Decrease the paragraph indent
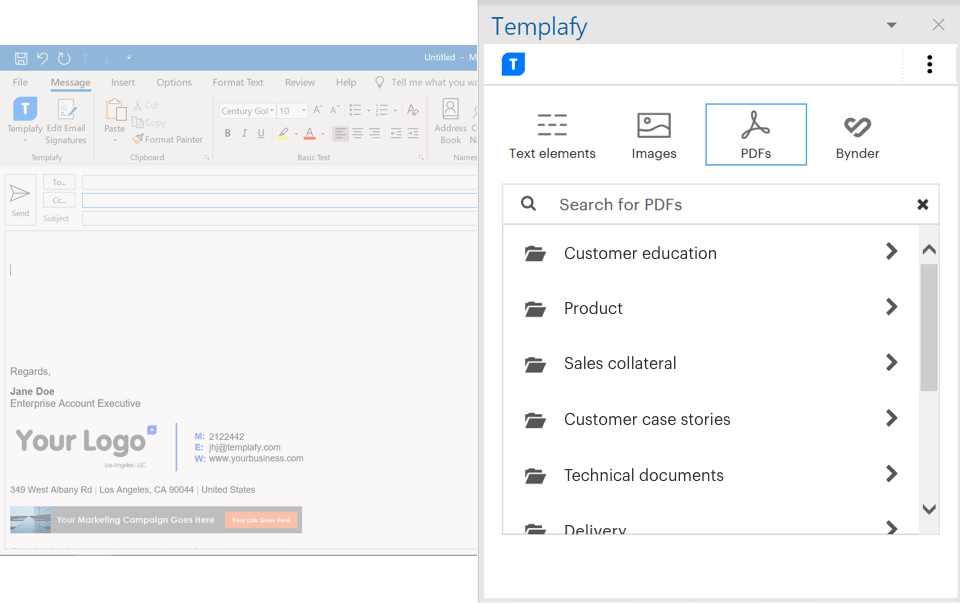Viewport: 960px width, 603px height. pos(396,133)
